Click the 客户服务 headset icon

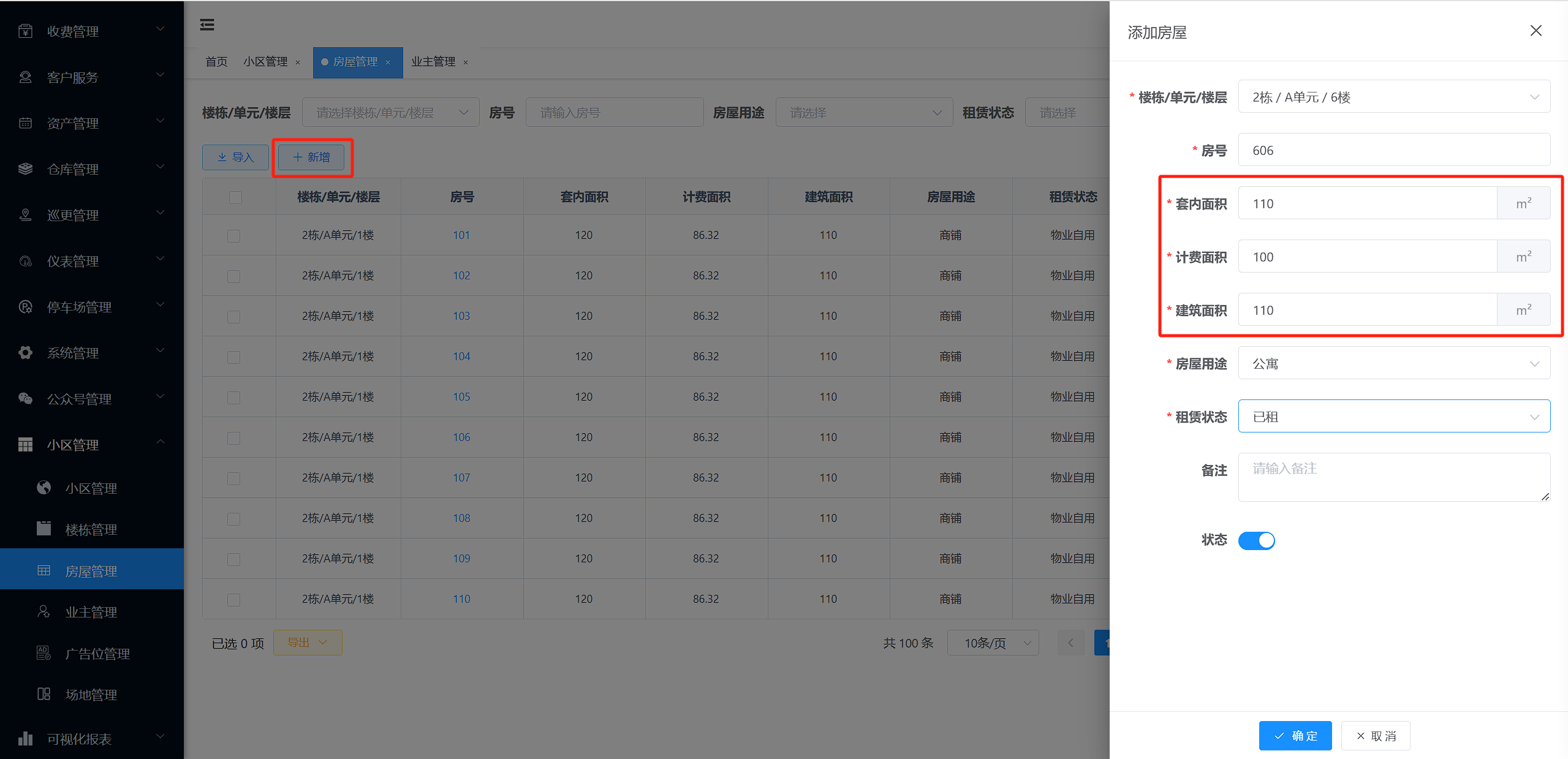pos(25,77)
